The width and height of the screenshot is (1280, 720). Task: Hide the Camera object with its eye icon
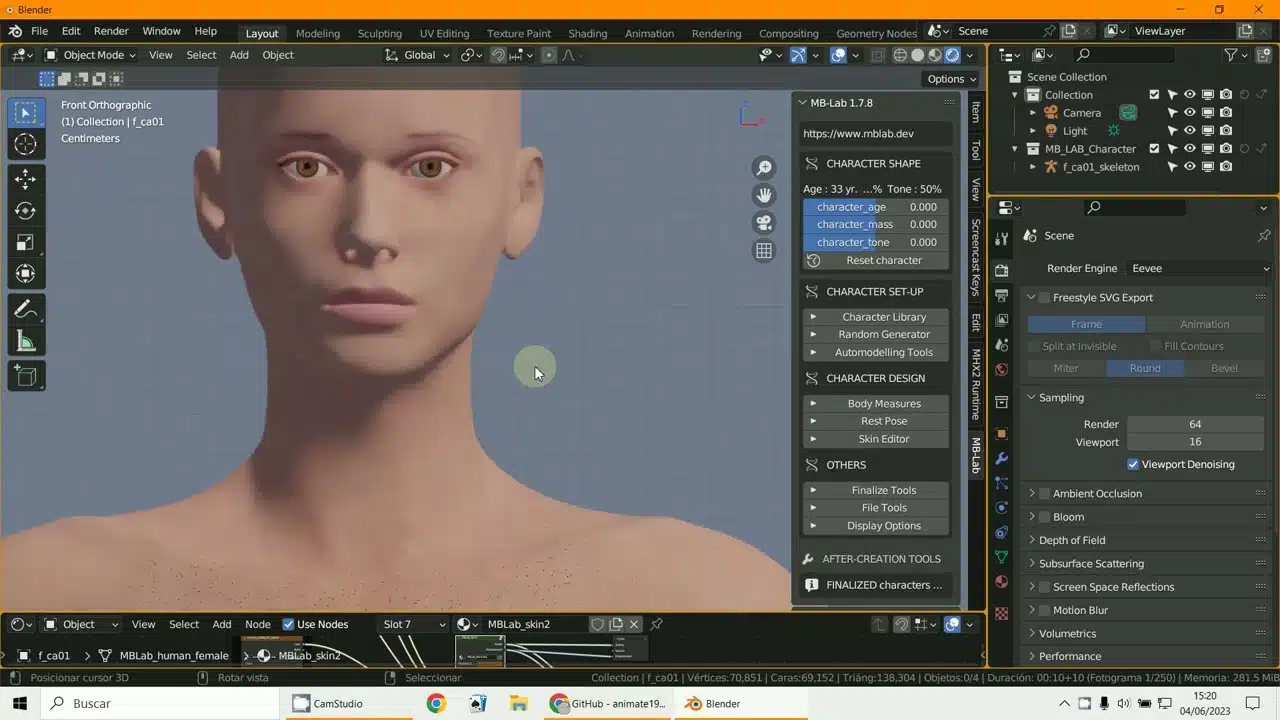click(x=1189, y=113)
